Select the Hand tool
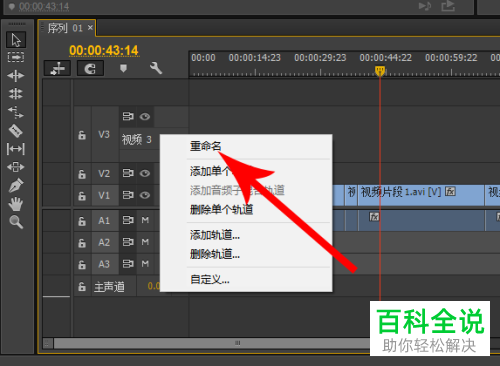Image resolution: width=500 pixels, height=366 pixels. coord(16,204)
